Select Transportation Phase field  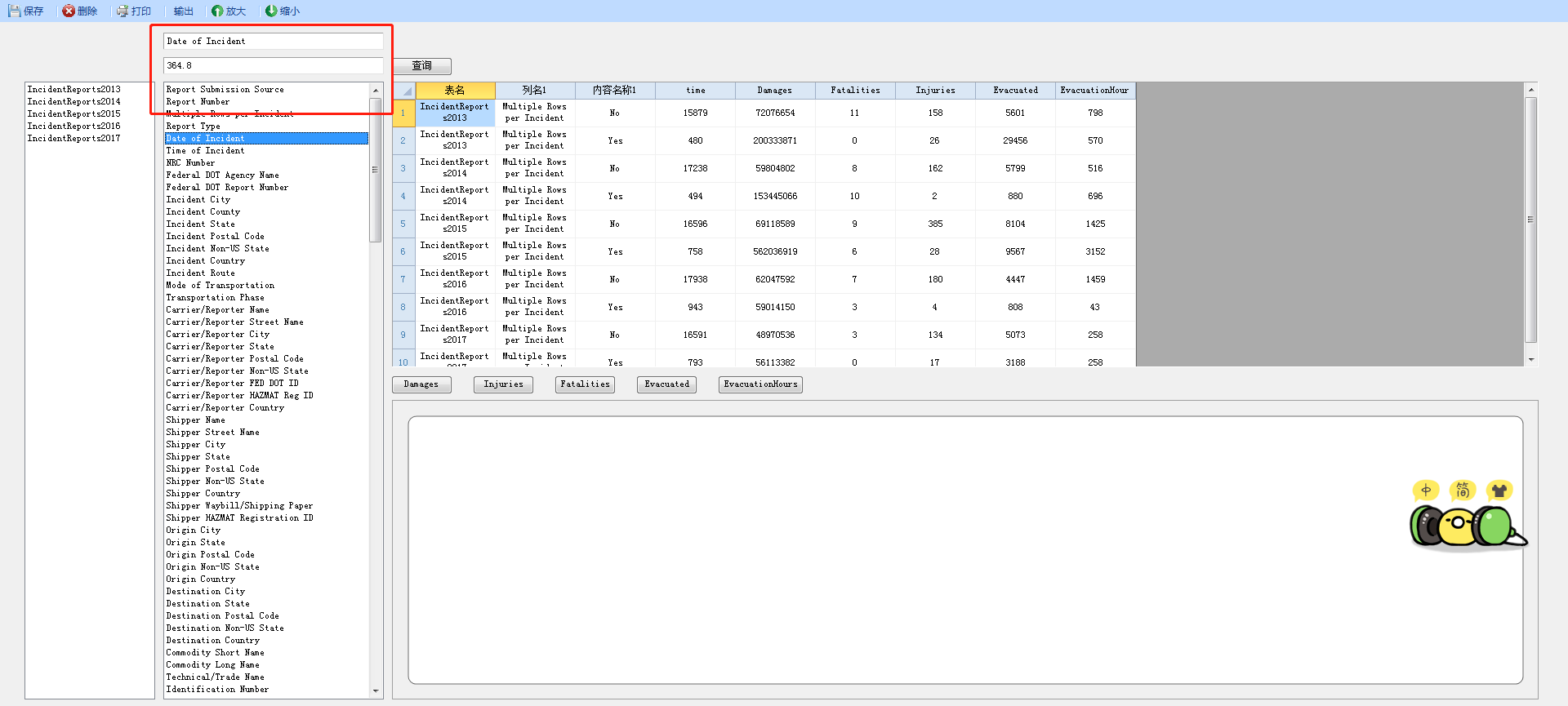[266, 298]
